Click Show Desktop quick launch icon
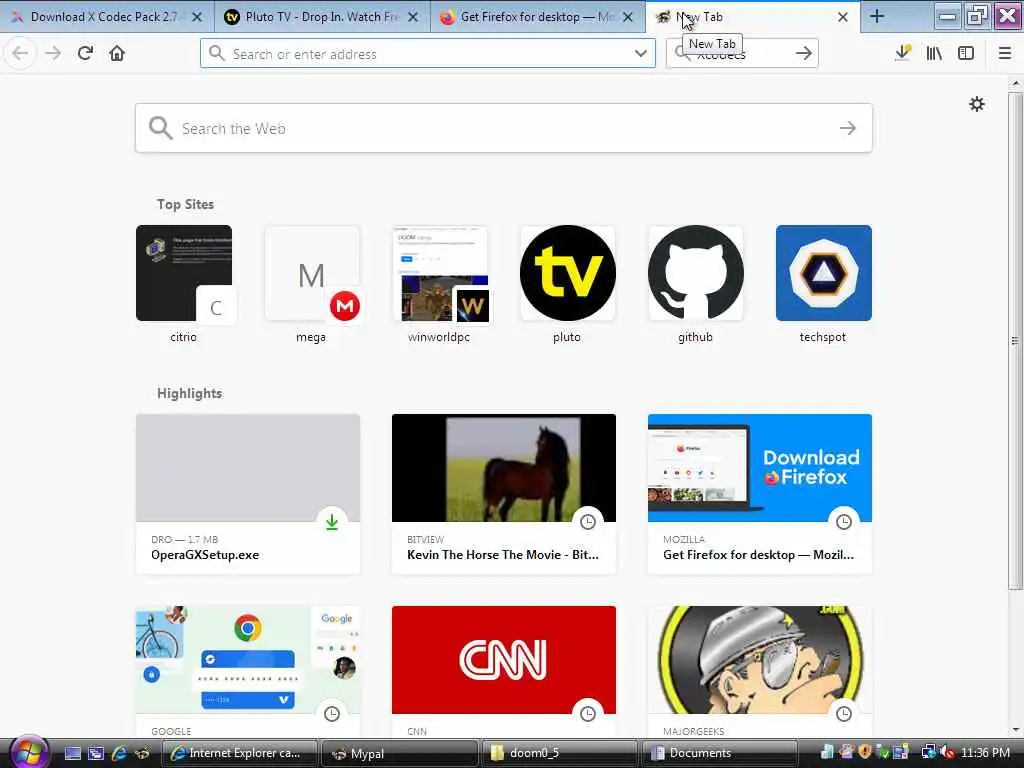1024x768 pixels. tap(72, 753)
